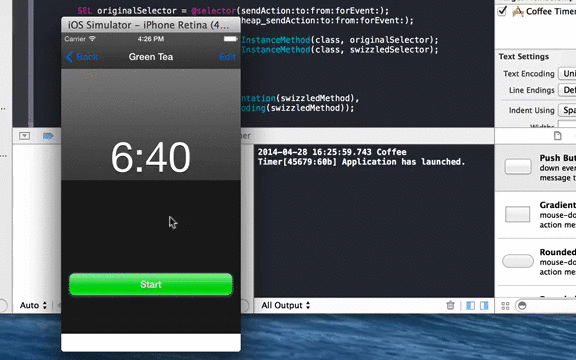Click the Coffee Timer app target icon

(x=518, y=11)
